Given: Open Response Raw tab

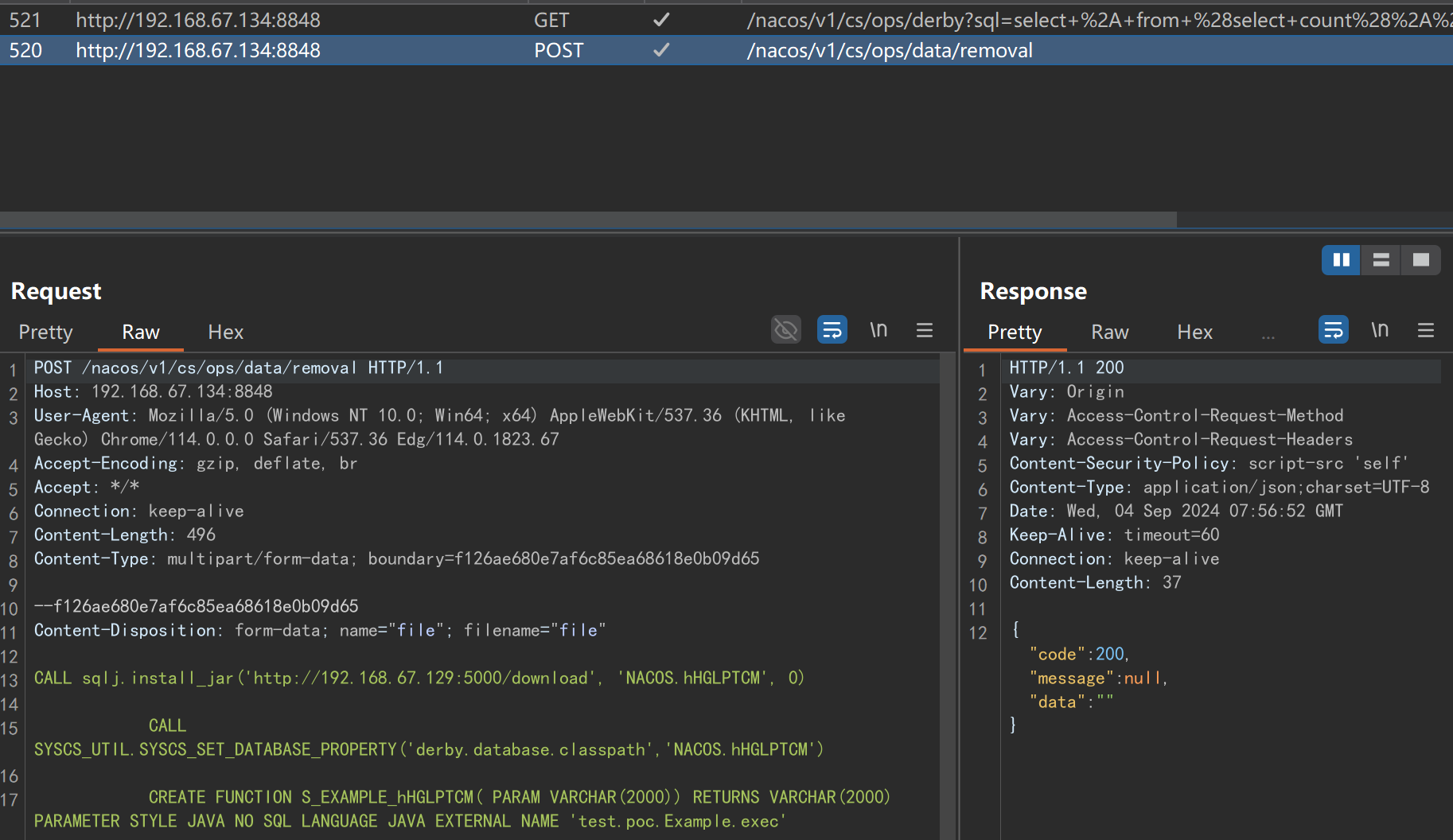Looking at the screenshot, I should pos(1110,332).
